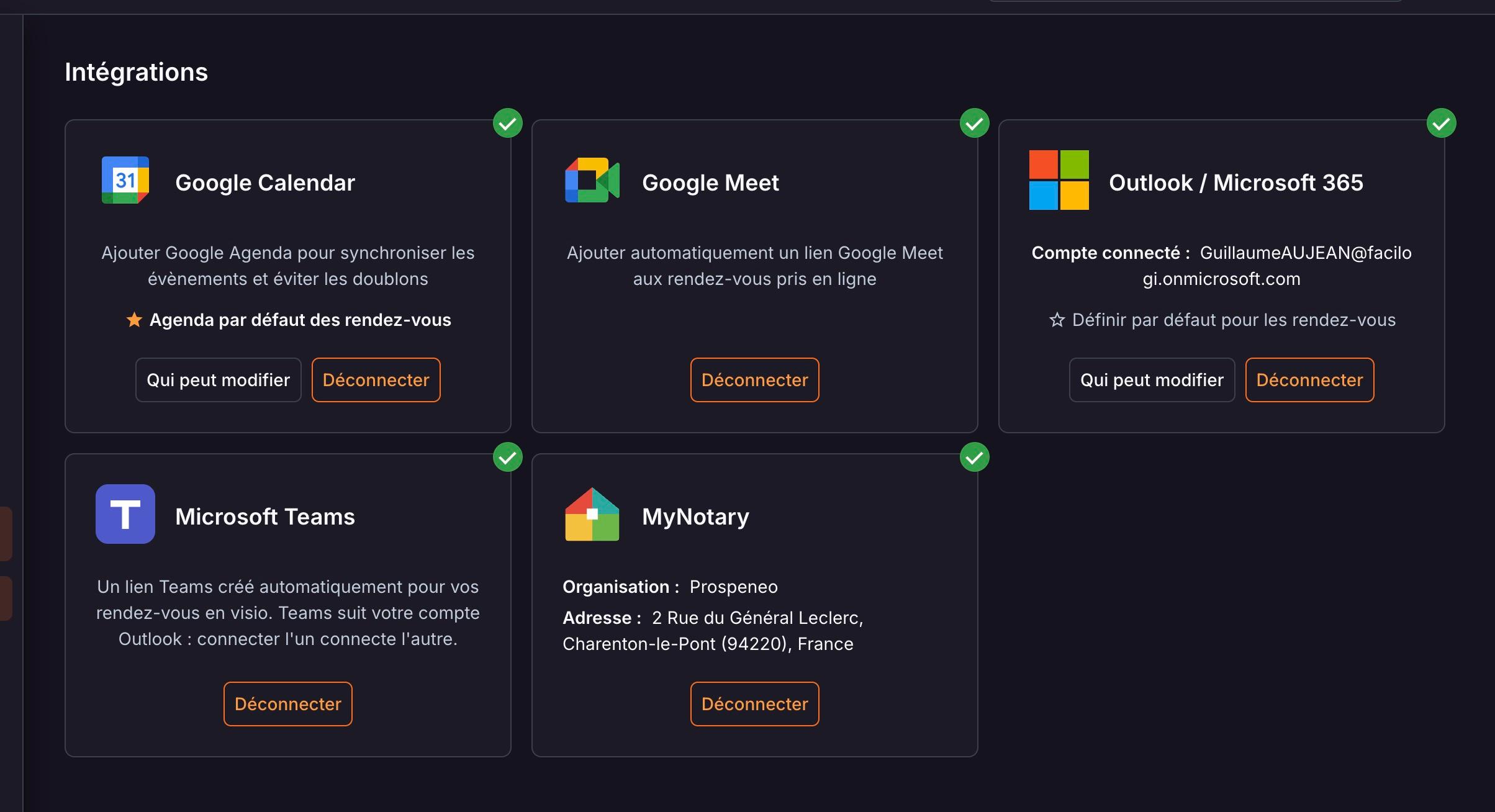Click the Microsoft four-square logo

[x=1059, y=180]
